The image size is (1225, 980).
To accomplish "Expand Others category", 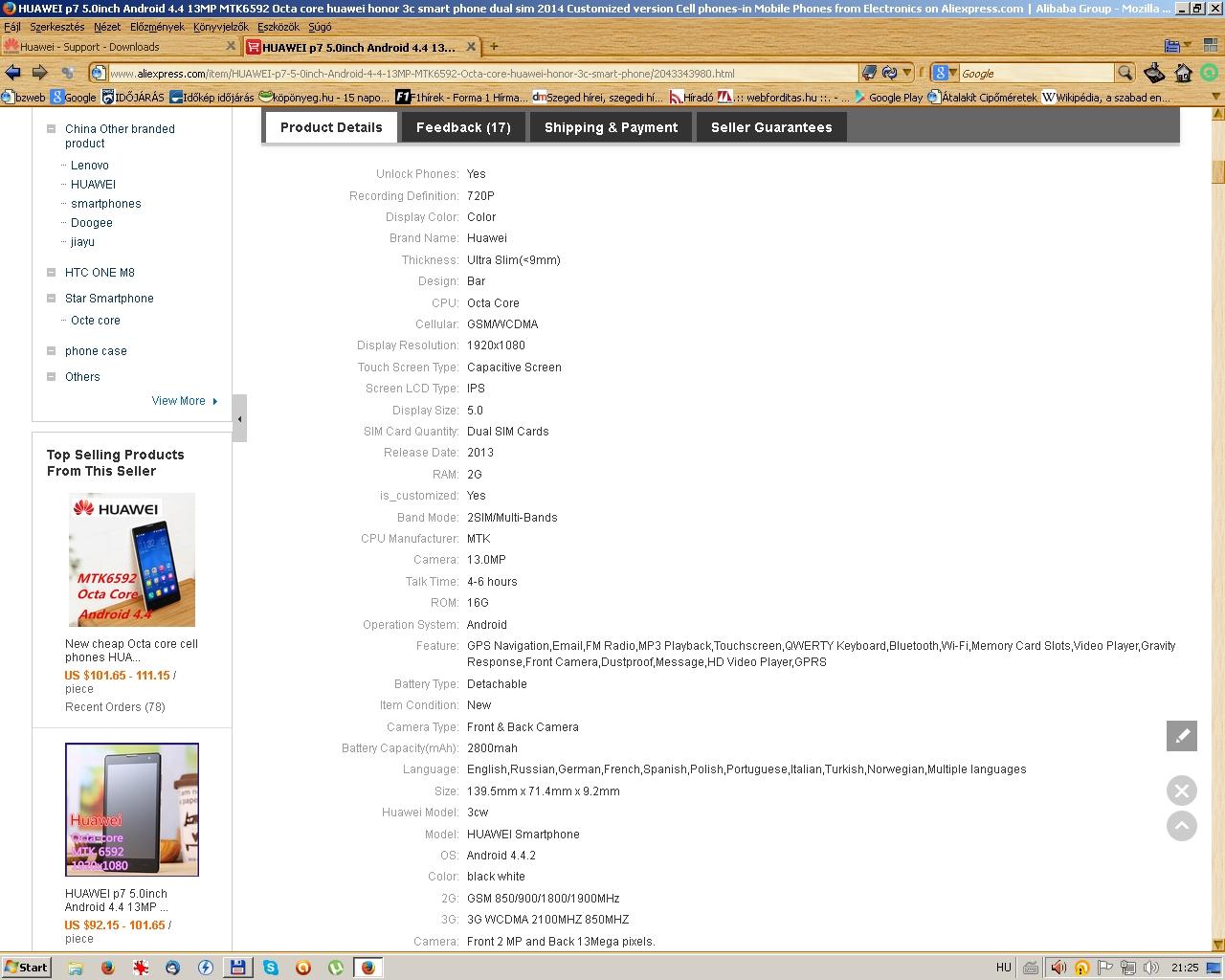I will pyautogui.click(x=52, y=377).
